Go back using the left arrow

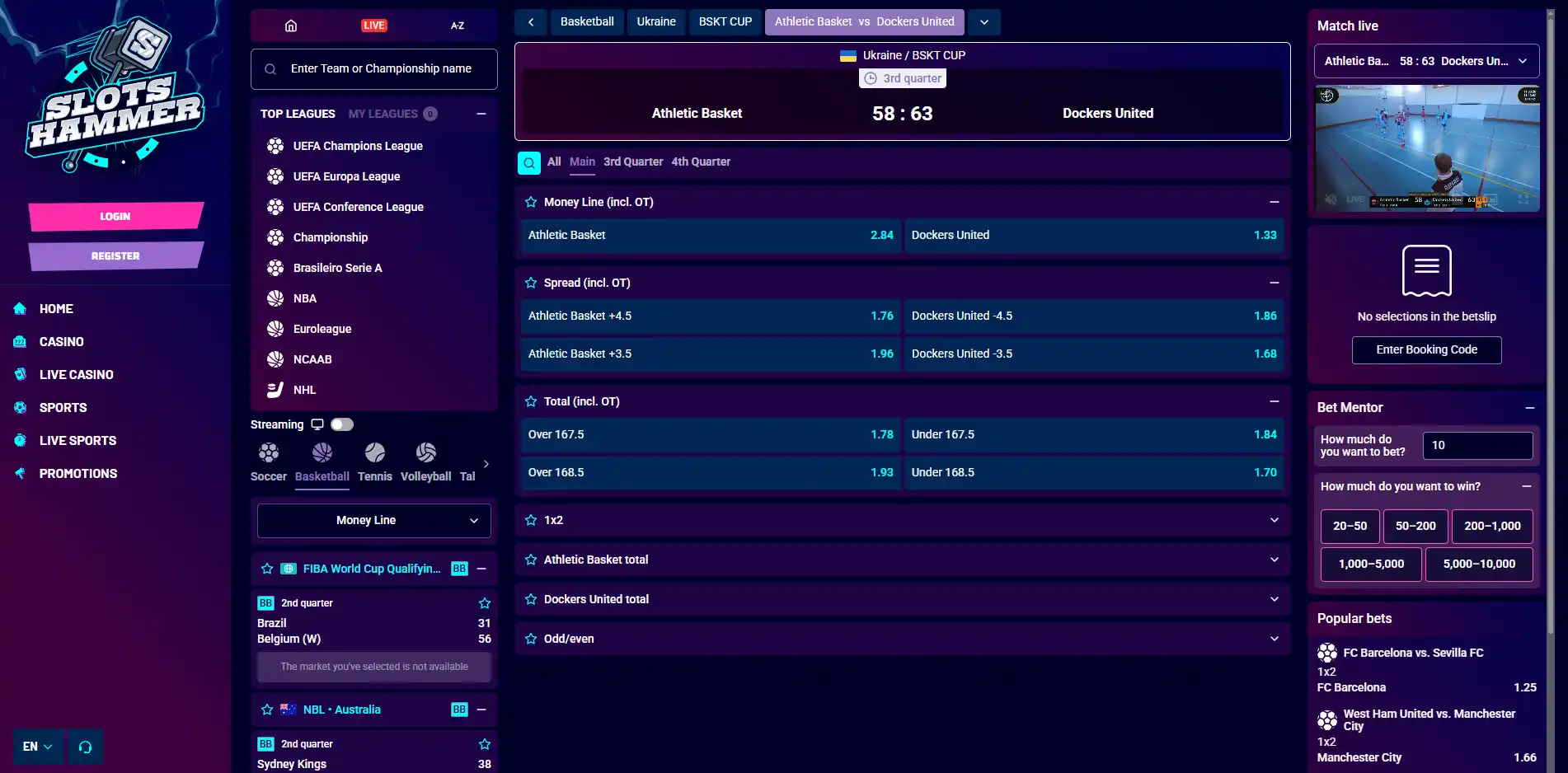531,22
